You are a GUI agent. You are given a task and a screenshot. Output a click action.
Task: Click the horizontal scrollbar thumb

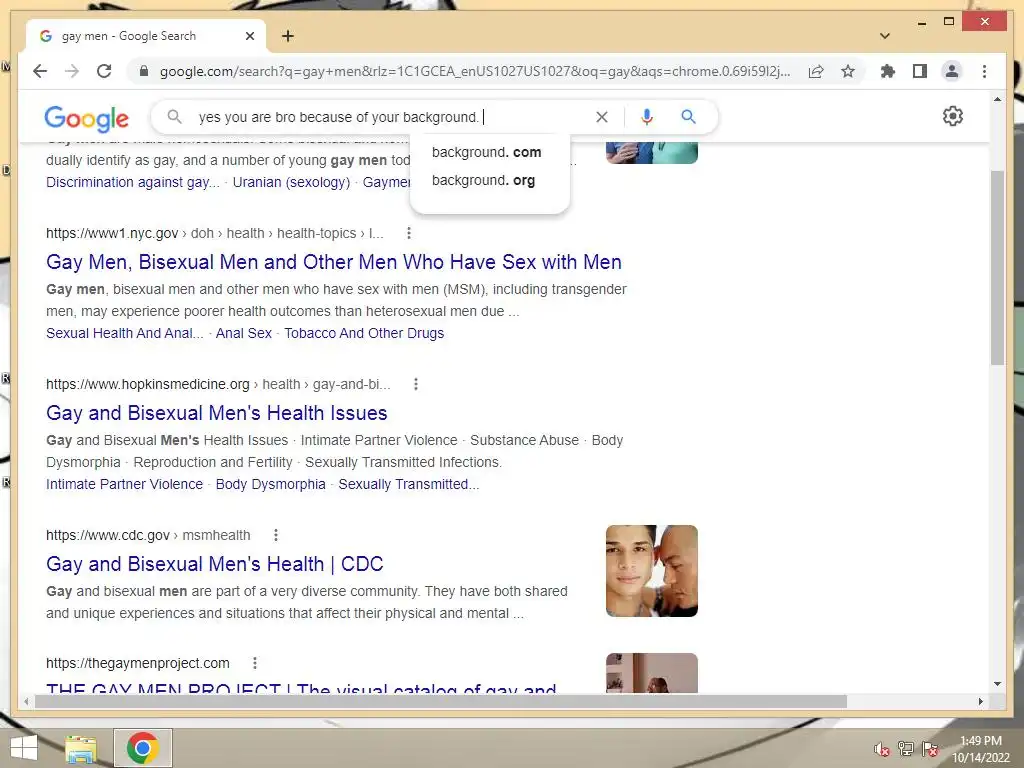click(x=441, y=701)
